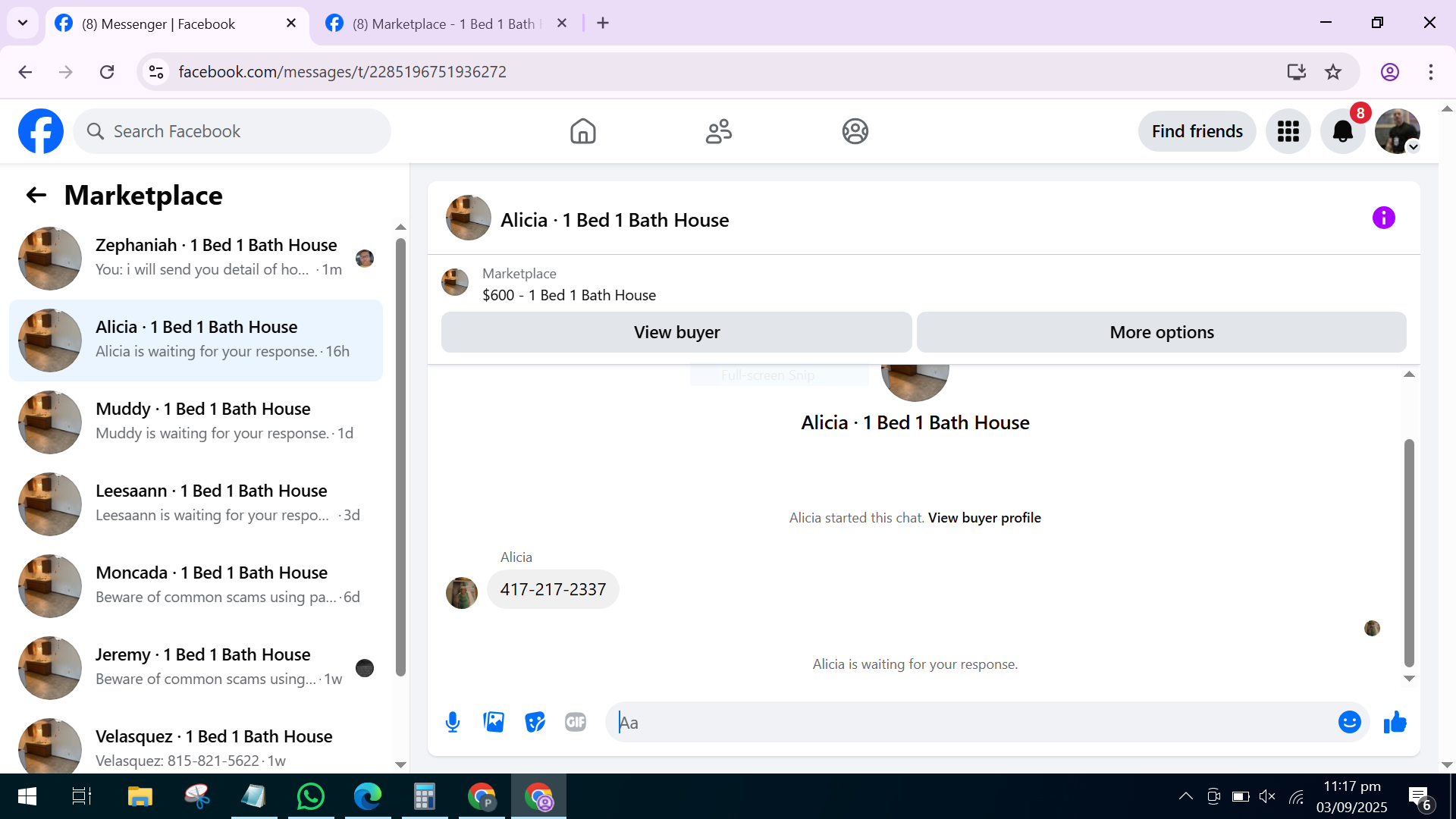Click the More options button

click(1161, 332)
